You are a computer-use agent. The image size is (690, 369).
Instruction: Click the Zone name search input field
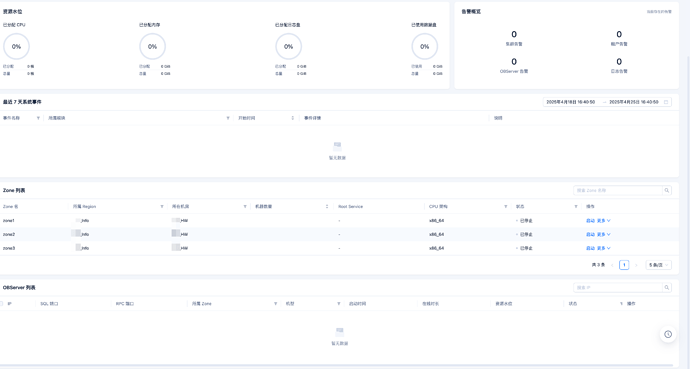[618, 190]
